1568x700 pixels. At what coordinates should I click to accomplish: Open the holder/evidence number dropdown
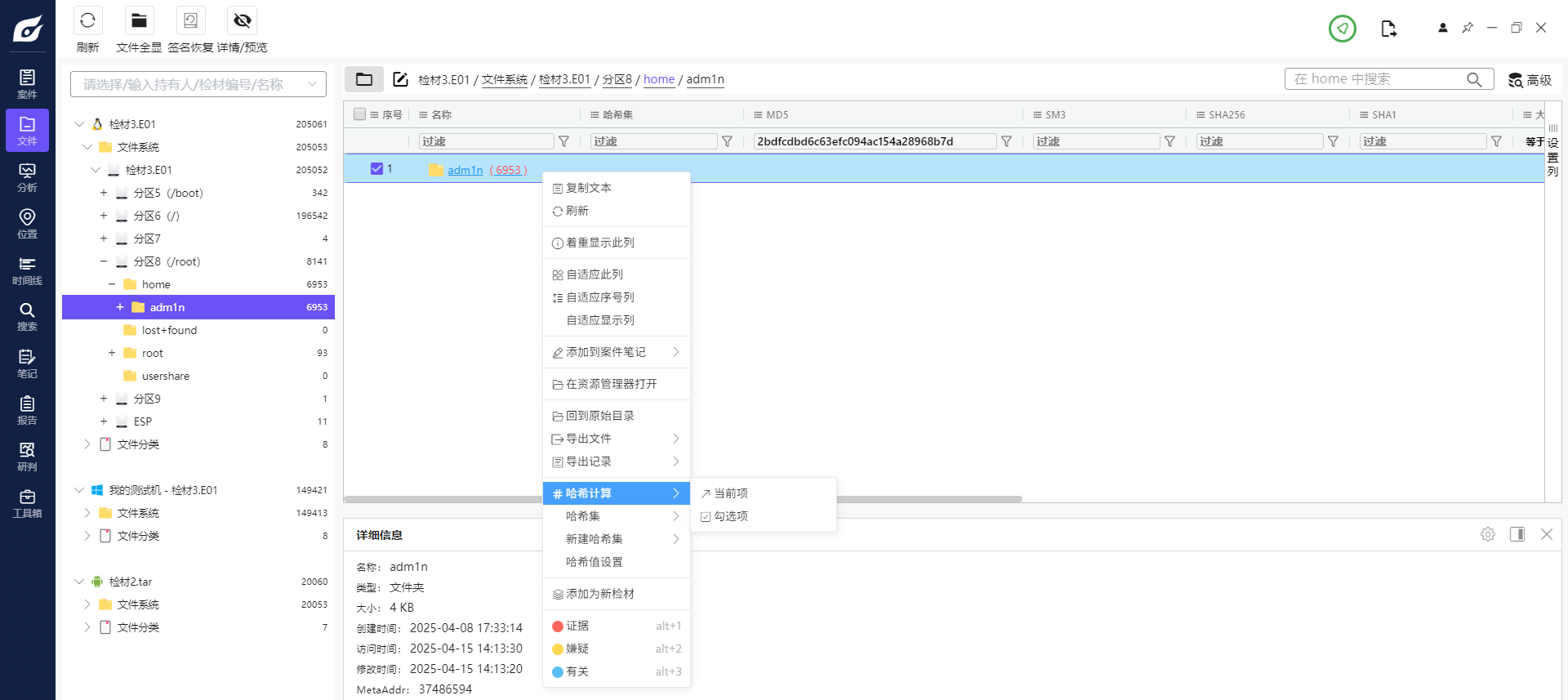point(198,84)
